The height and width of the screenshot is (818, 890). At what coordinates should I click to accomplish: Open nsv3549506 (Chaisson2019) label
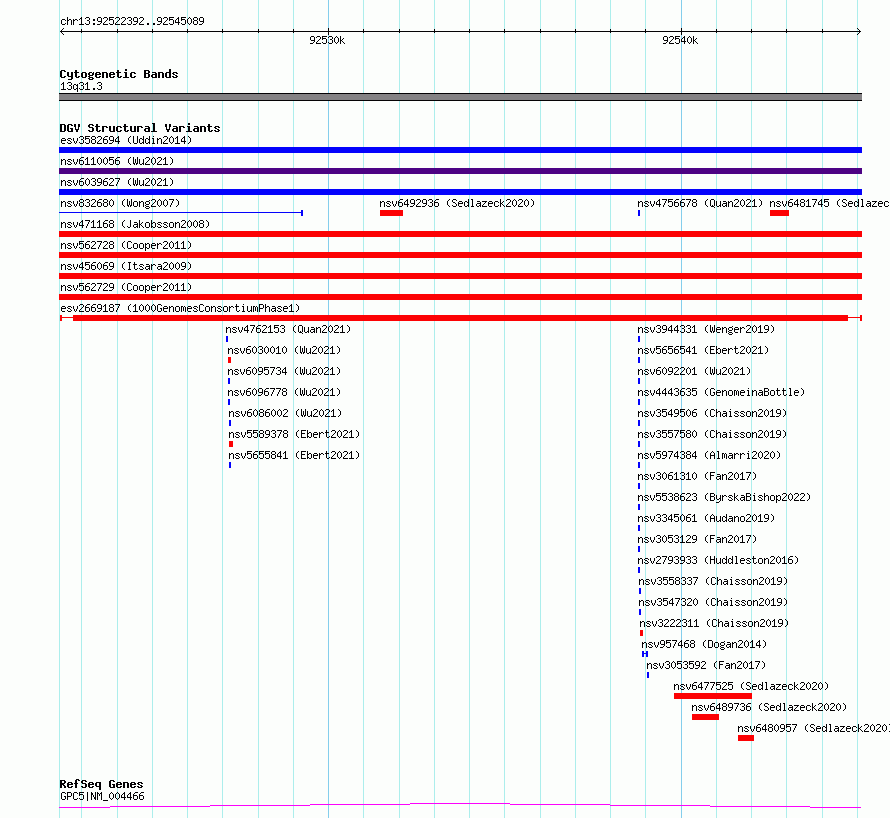pos(712,413)
